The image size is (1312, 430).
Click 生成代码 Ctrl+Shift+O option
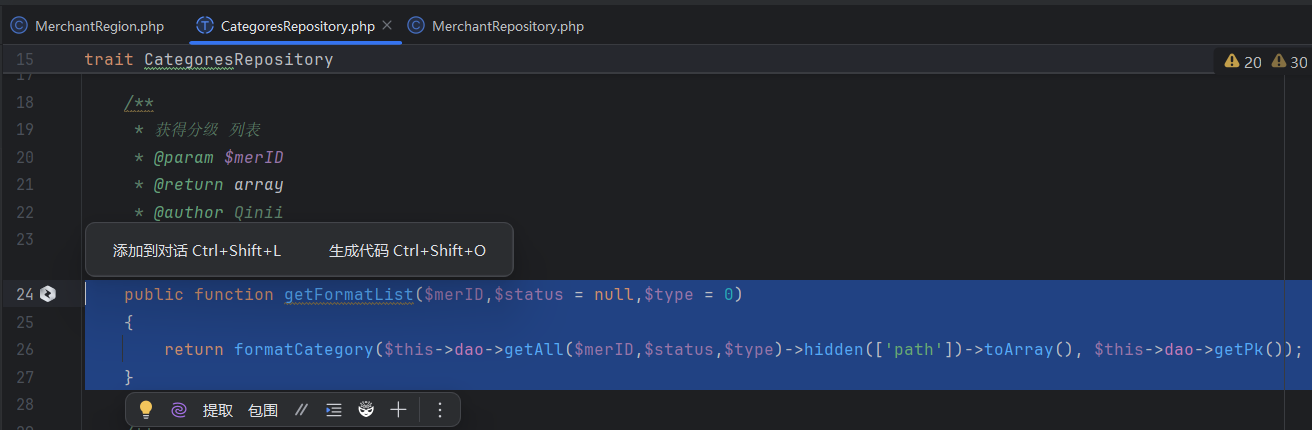(407, 250)
